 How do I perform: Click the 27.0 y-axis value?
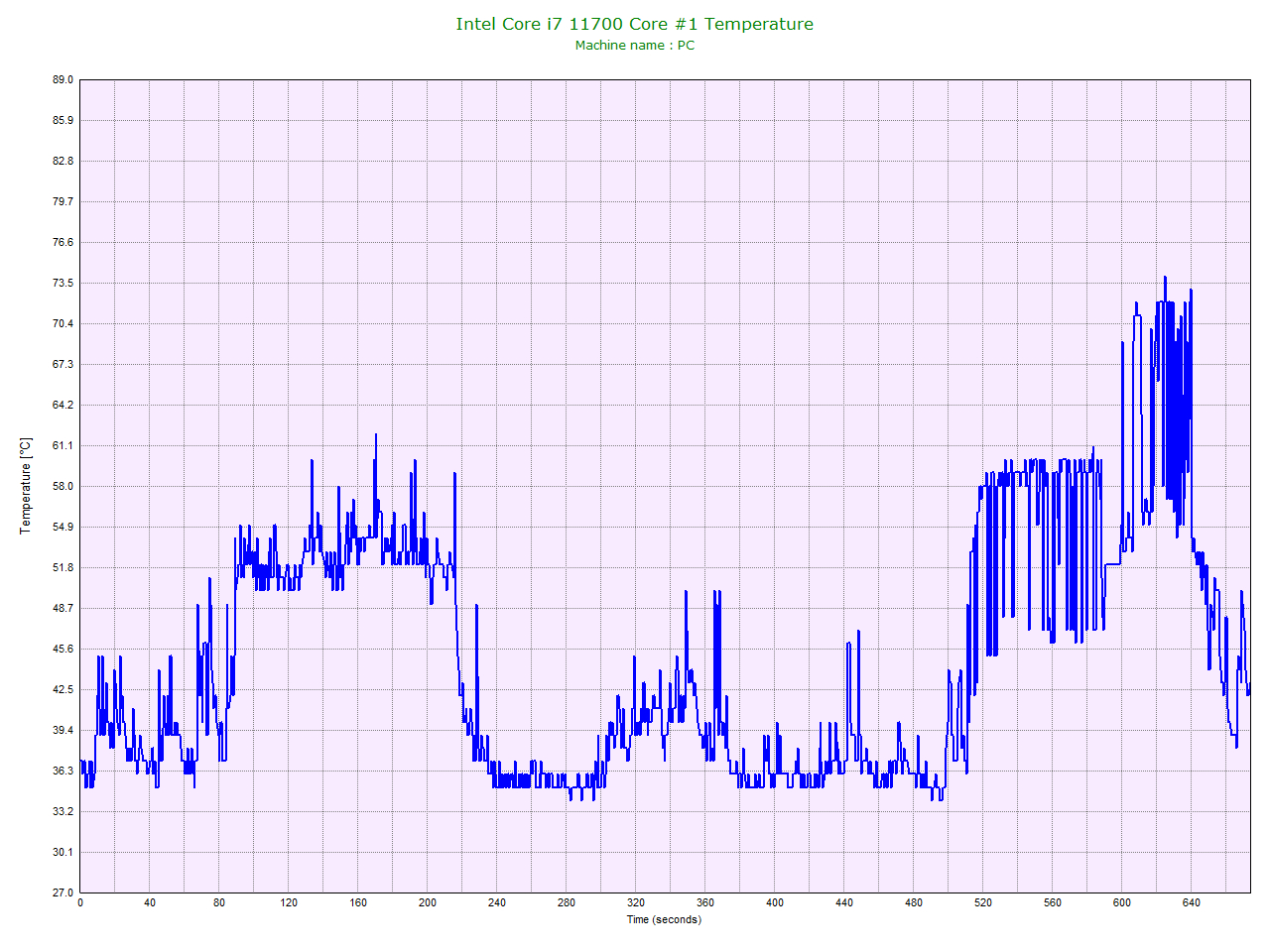coord(63,892)
